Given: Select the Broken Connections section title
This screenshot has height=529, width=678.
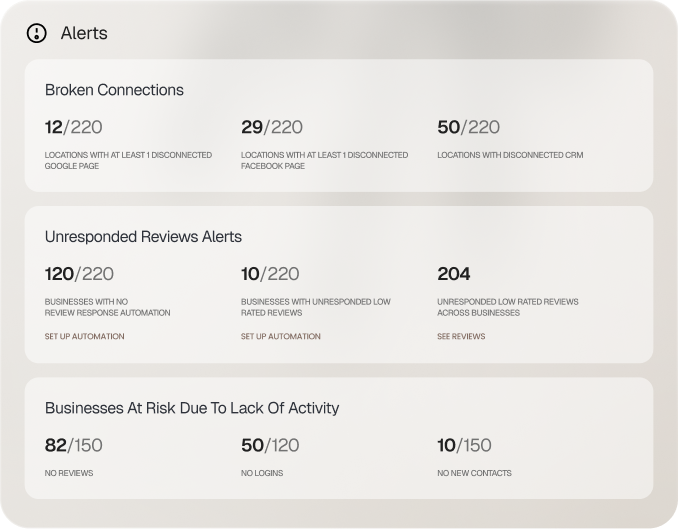Looking at the screenshot, I should pyautogui.click(x=114, y=90).
